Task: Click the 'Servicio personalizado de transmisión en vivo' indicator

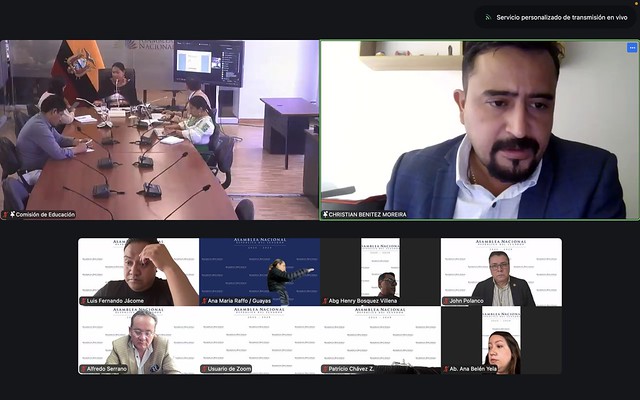Action: pyautogui.click(x=556, y=17)
